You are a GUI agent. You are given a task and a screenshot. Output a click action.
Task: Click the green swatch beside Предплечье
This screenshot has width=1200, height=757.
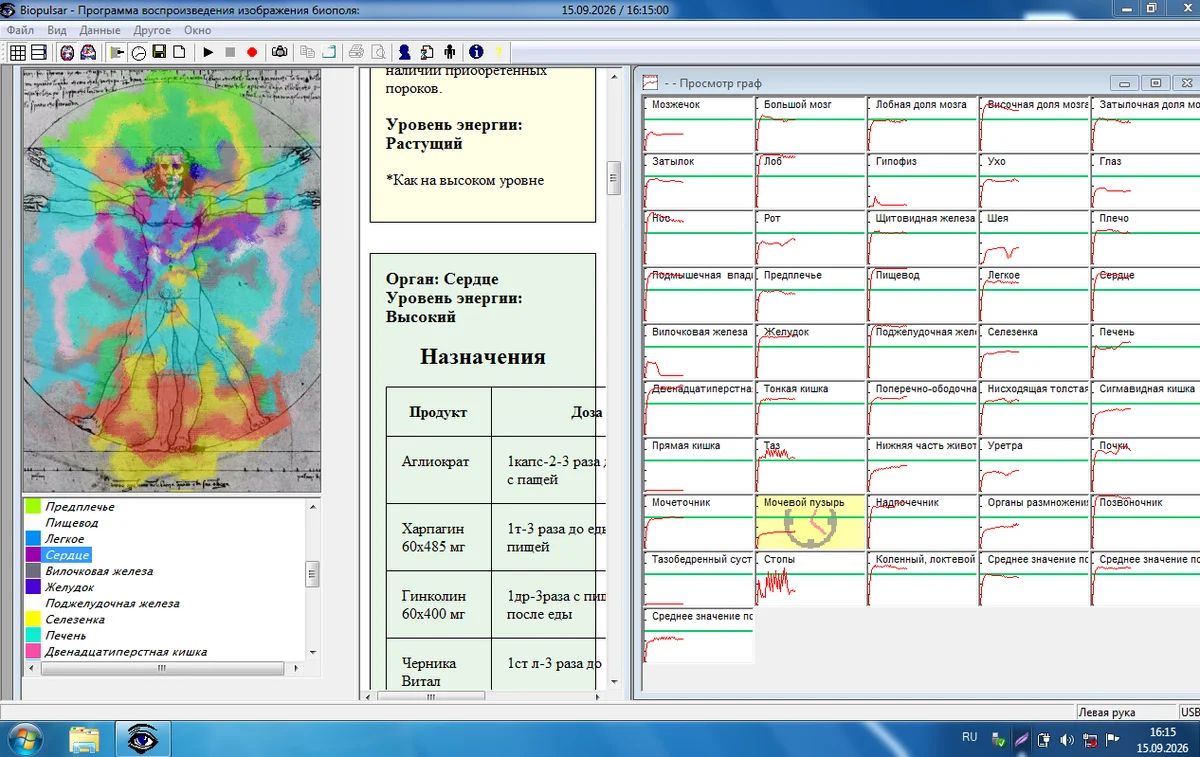click(x=33, y=507)
